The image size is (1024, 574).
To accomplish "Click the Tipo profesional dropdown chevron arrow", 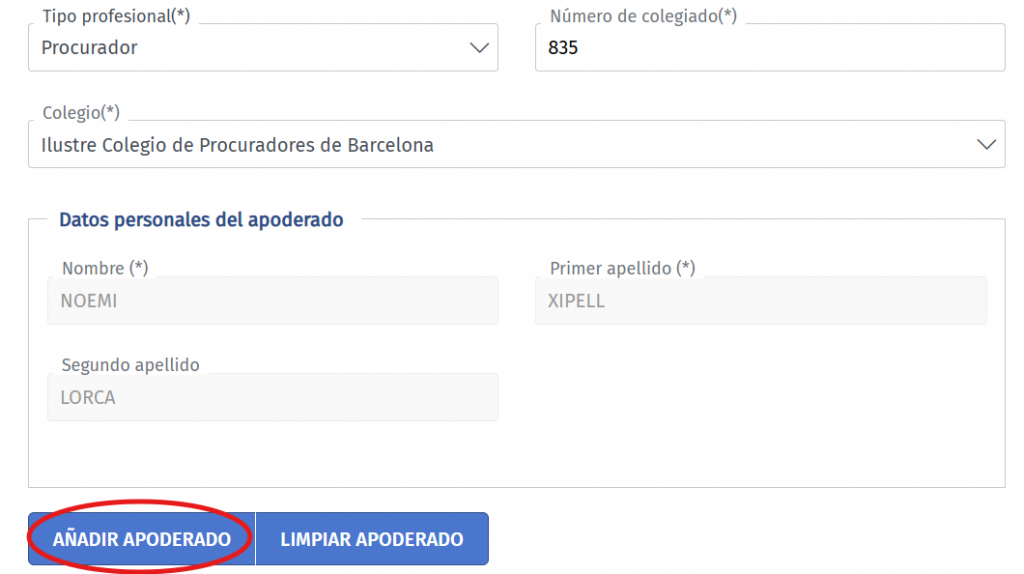I will tap(479, 48).
